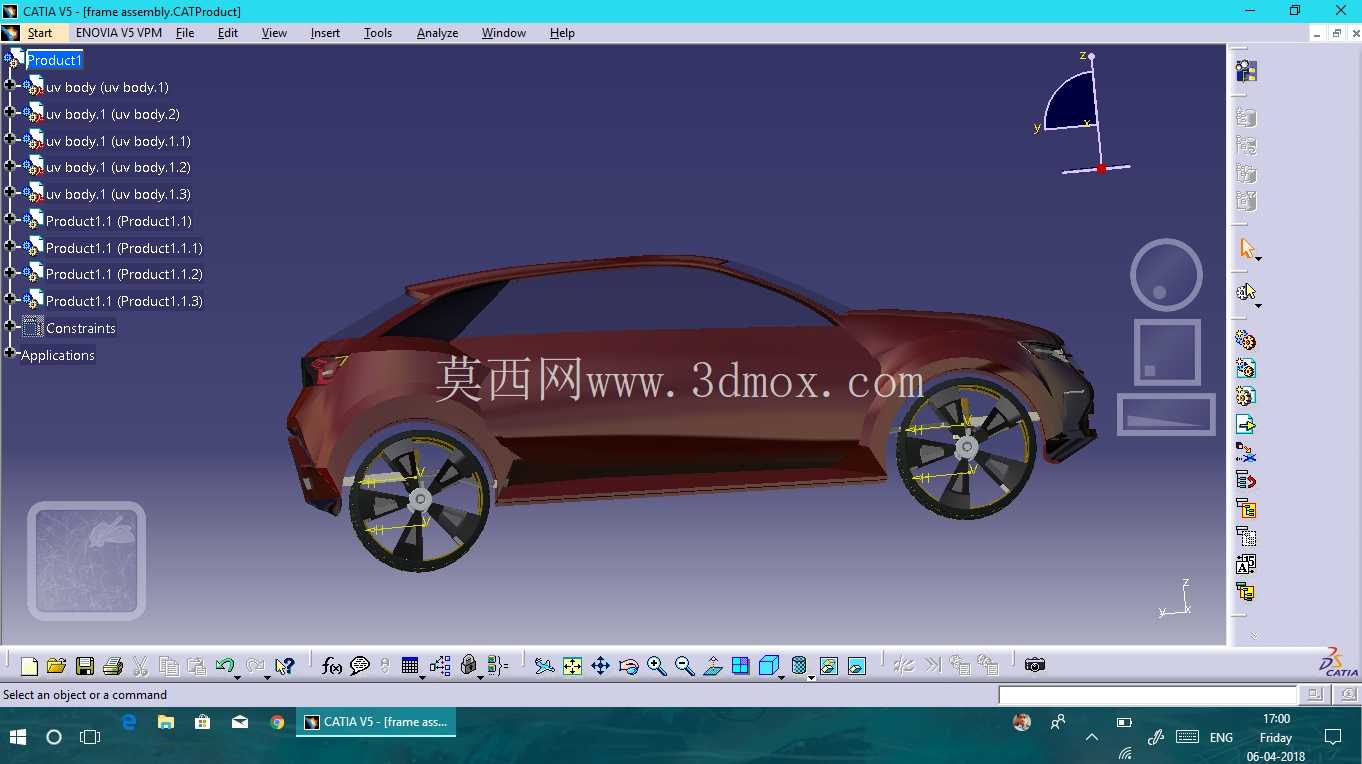Click the compass manipulation handle red point
This screenshot has width=1362, height=764.
click(1101, 169)
